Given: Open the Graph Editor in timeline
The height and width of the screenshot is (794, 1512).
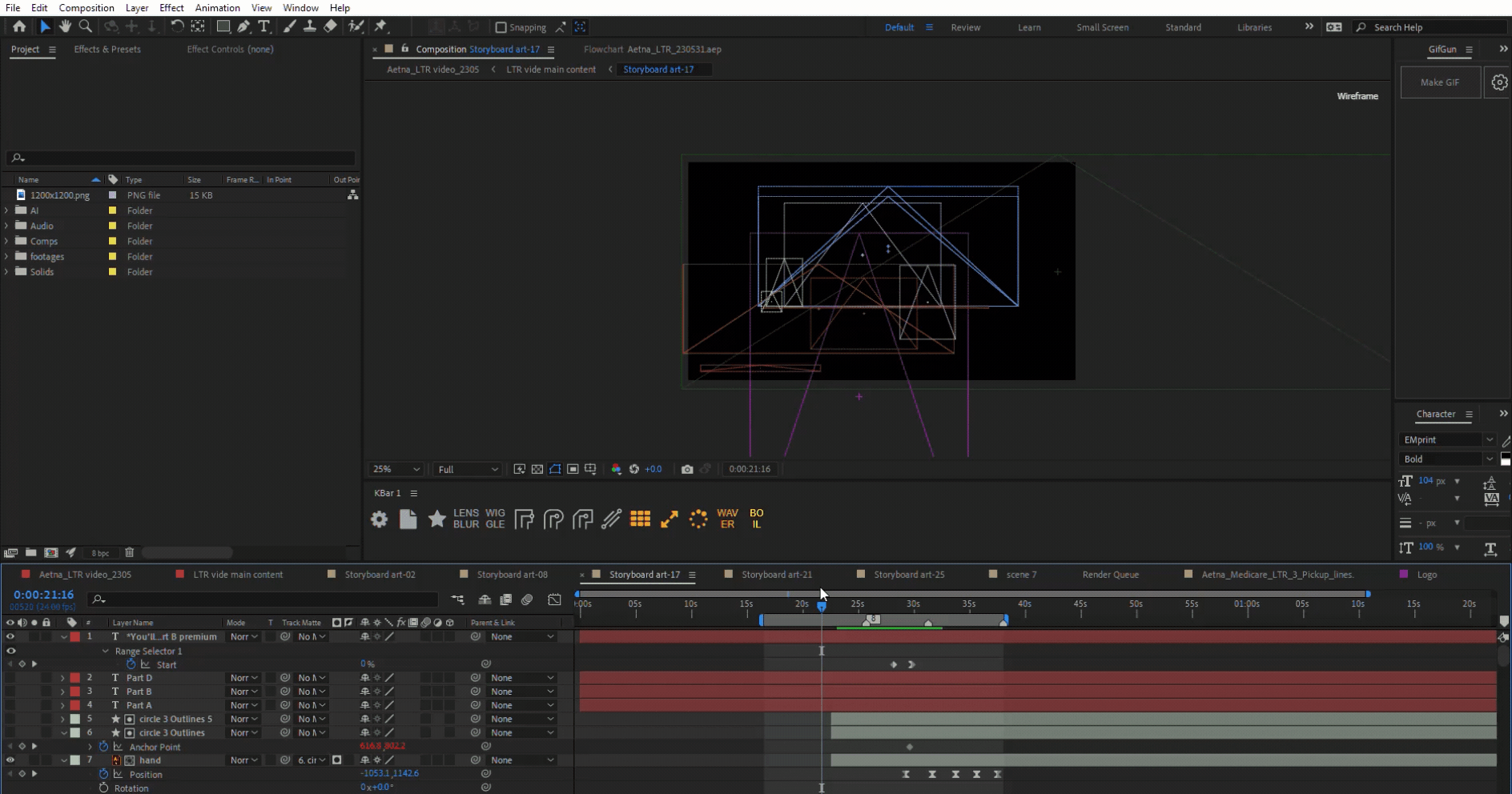Looking at the screenshot, I should (554, 600).
